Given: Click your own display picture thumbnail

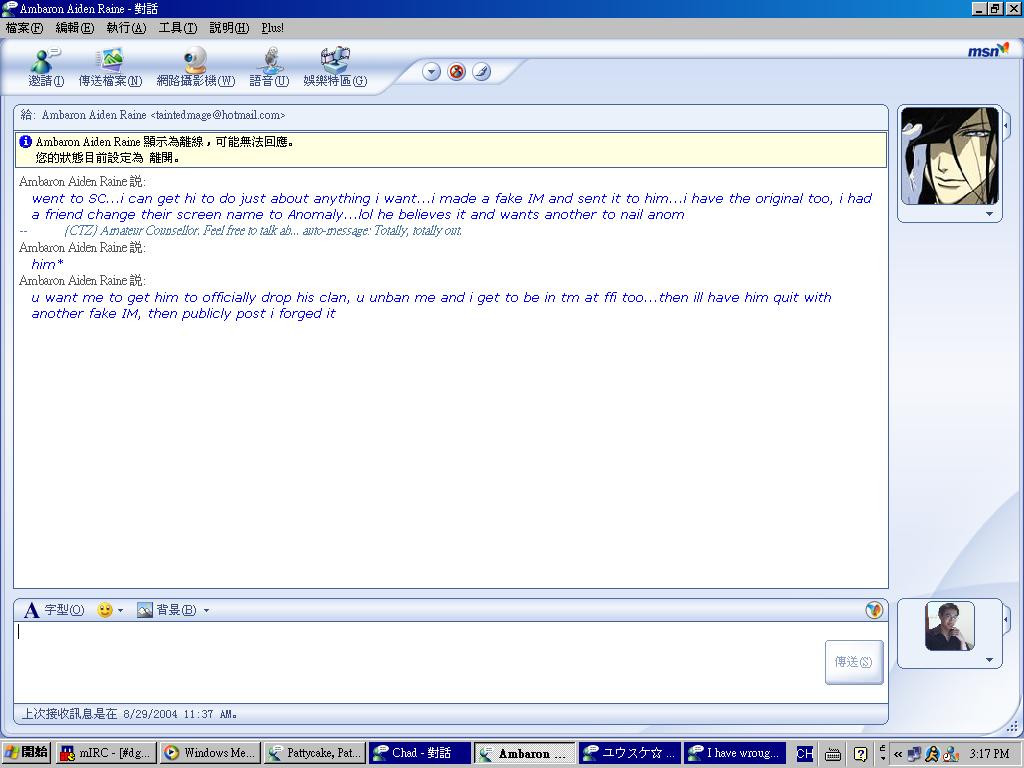Looking at the screenshot, I should coord(950,626).
